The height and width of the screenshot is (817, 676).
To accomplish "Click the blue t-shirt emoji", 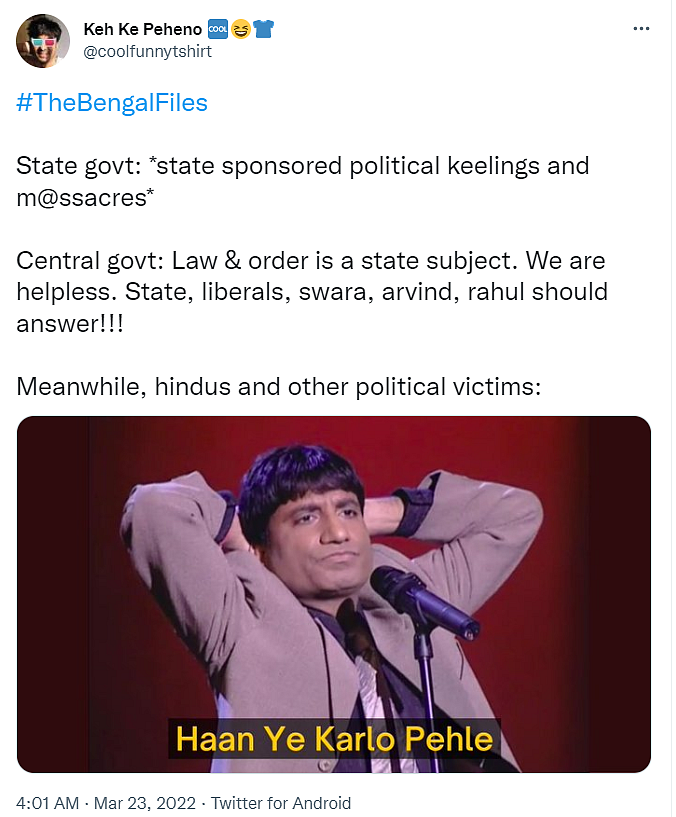I will point(263,29).
